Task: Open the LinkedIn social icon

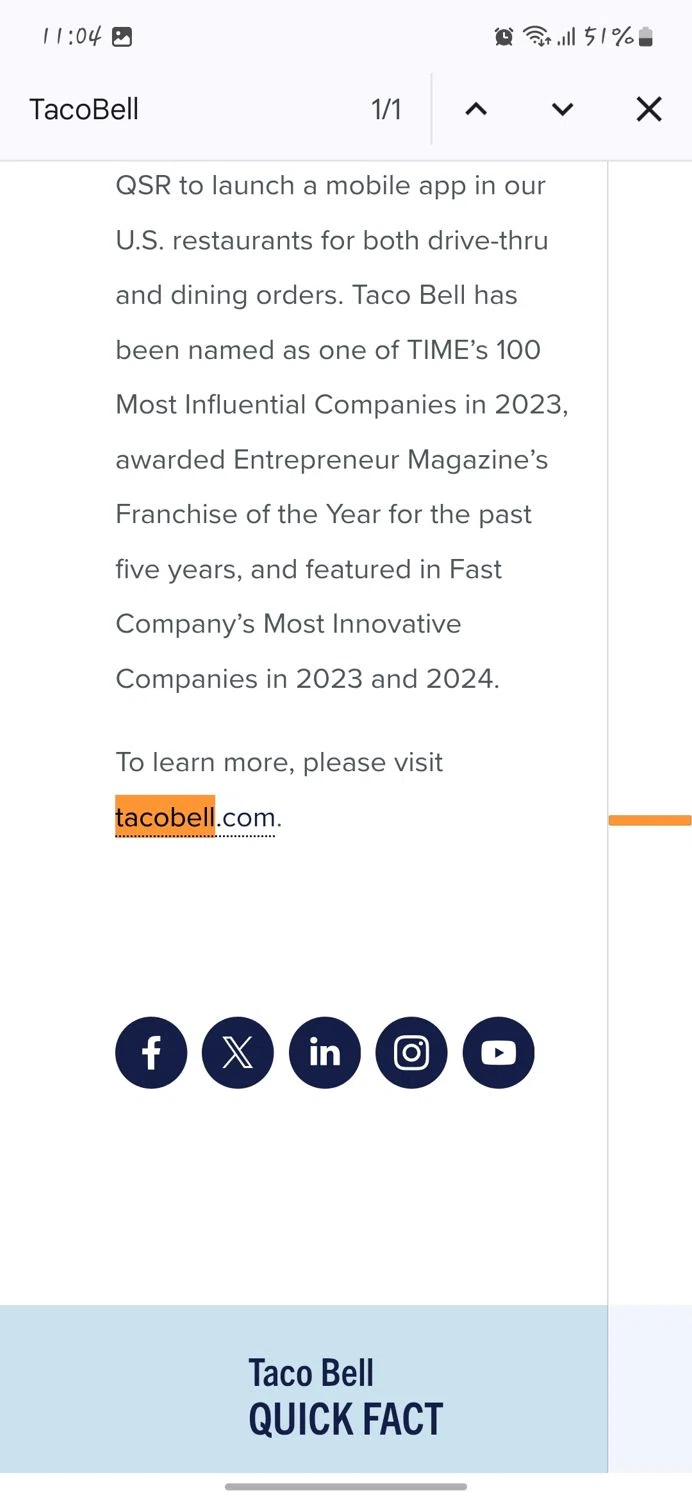Action: click(x=325, y=1053)
